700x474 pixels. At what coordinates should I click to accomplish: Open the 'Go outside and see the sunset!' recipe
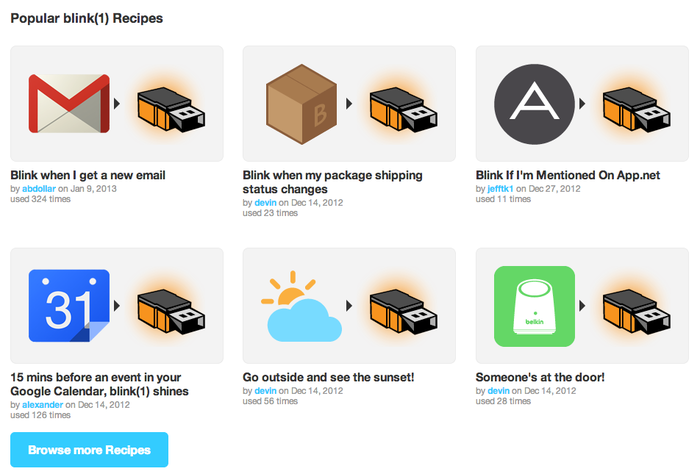329,377
